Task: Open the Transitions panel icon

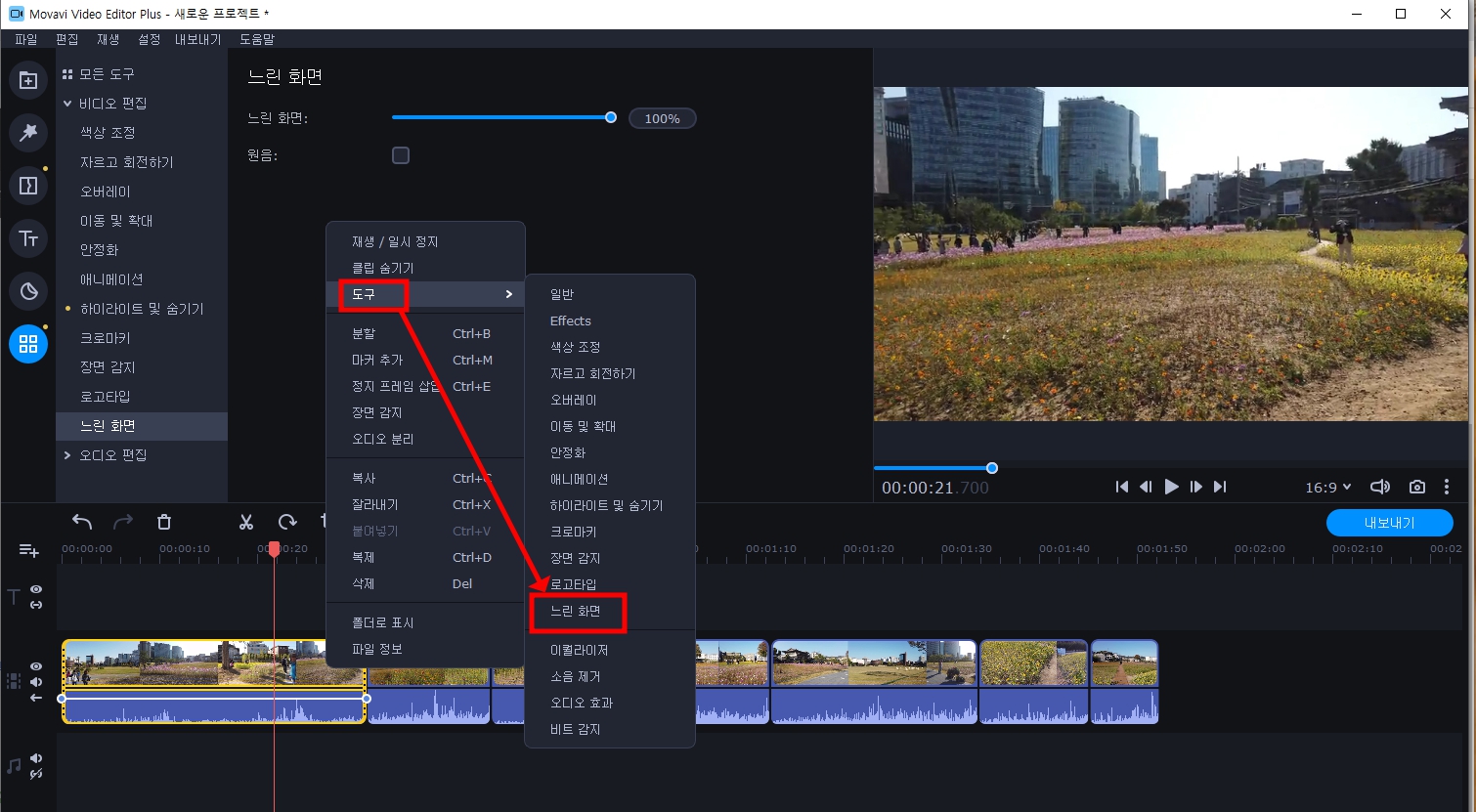Action: pyautogui.click(x=27, y=185)
